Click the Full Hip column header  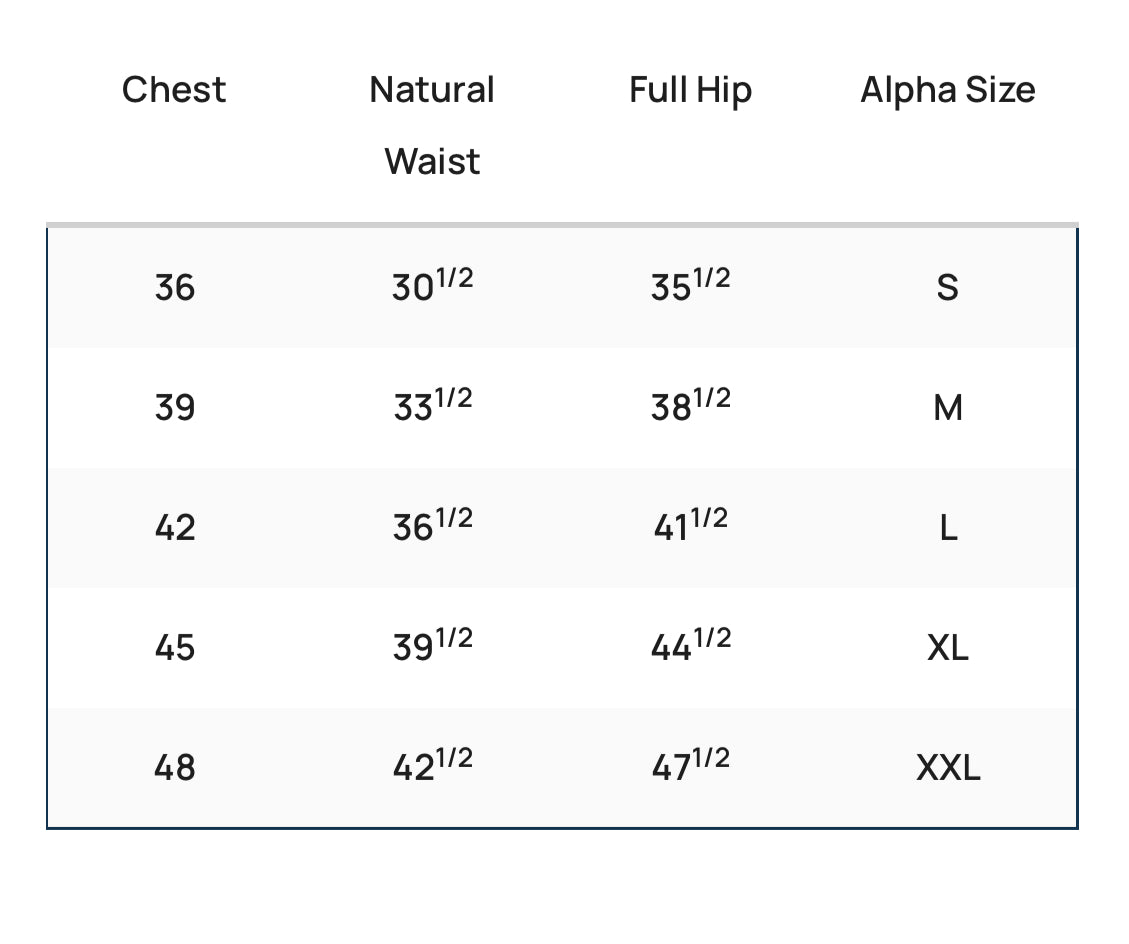[x=690, y=90]
